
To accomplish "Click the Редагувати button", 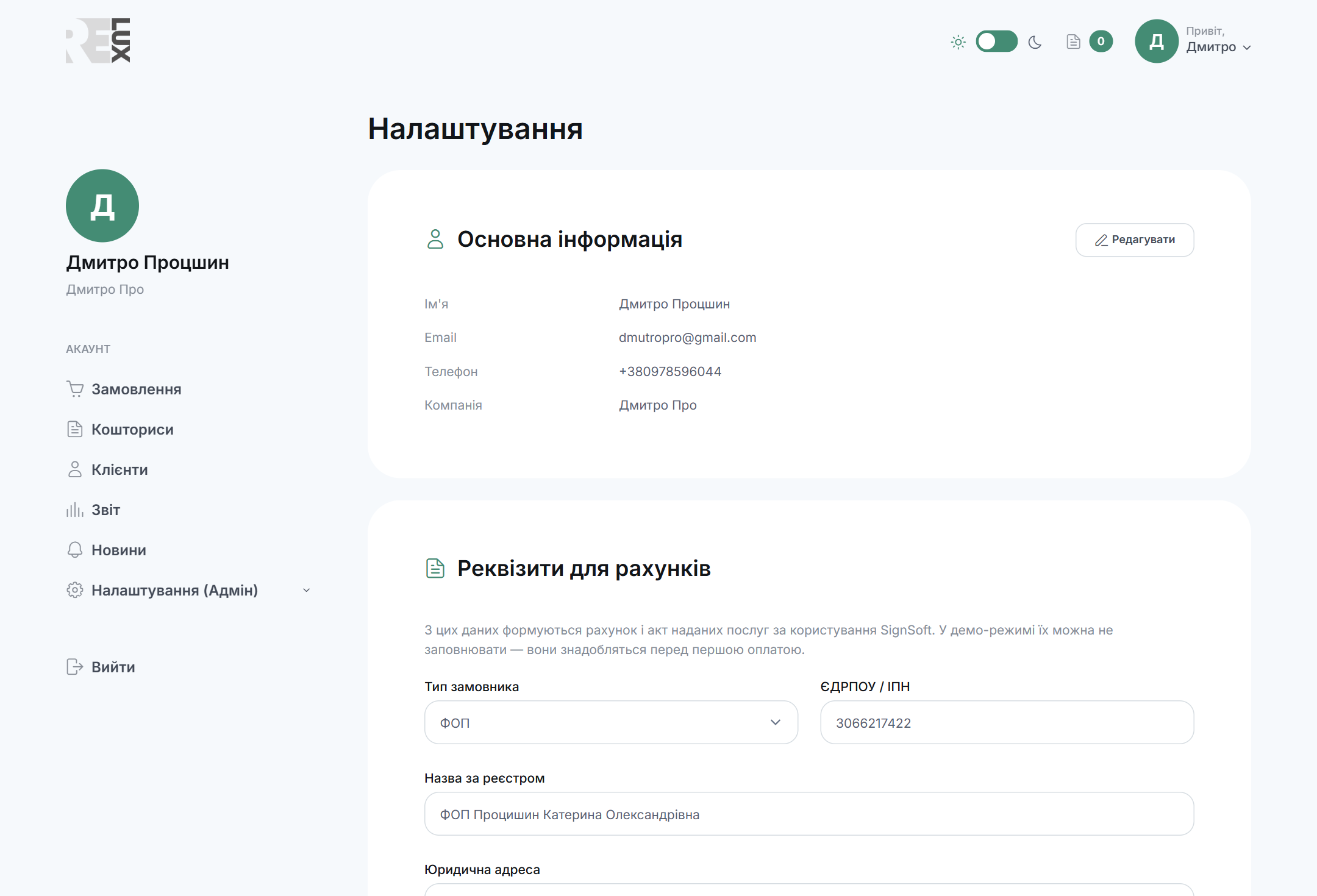I will coord(1135,240).
